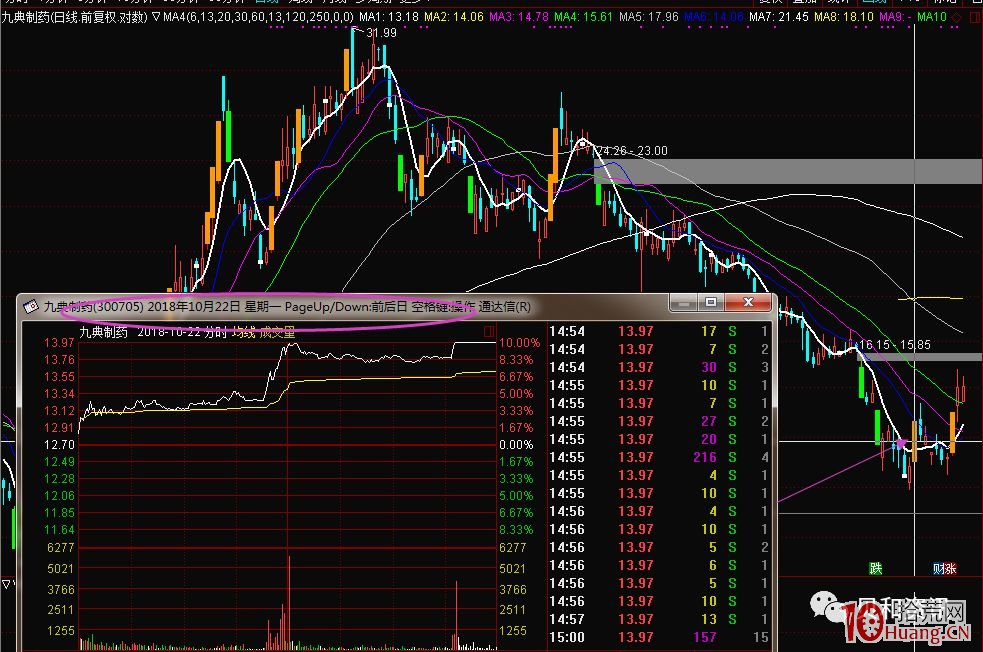Click the small red panel icon above 10.00%
This screenshot has width=983, height=652.
tap(489, 331)
